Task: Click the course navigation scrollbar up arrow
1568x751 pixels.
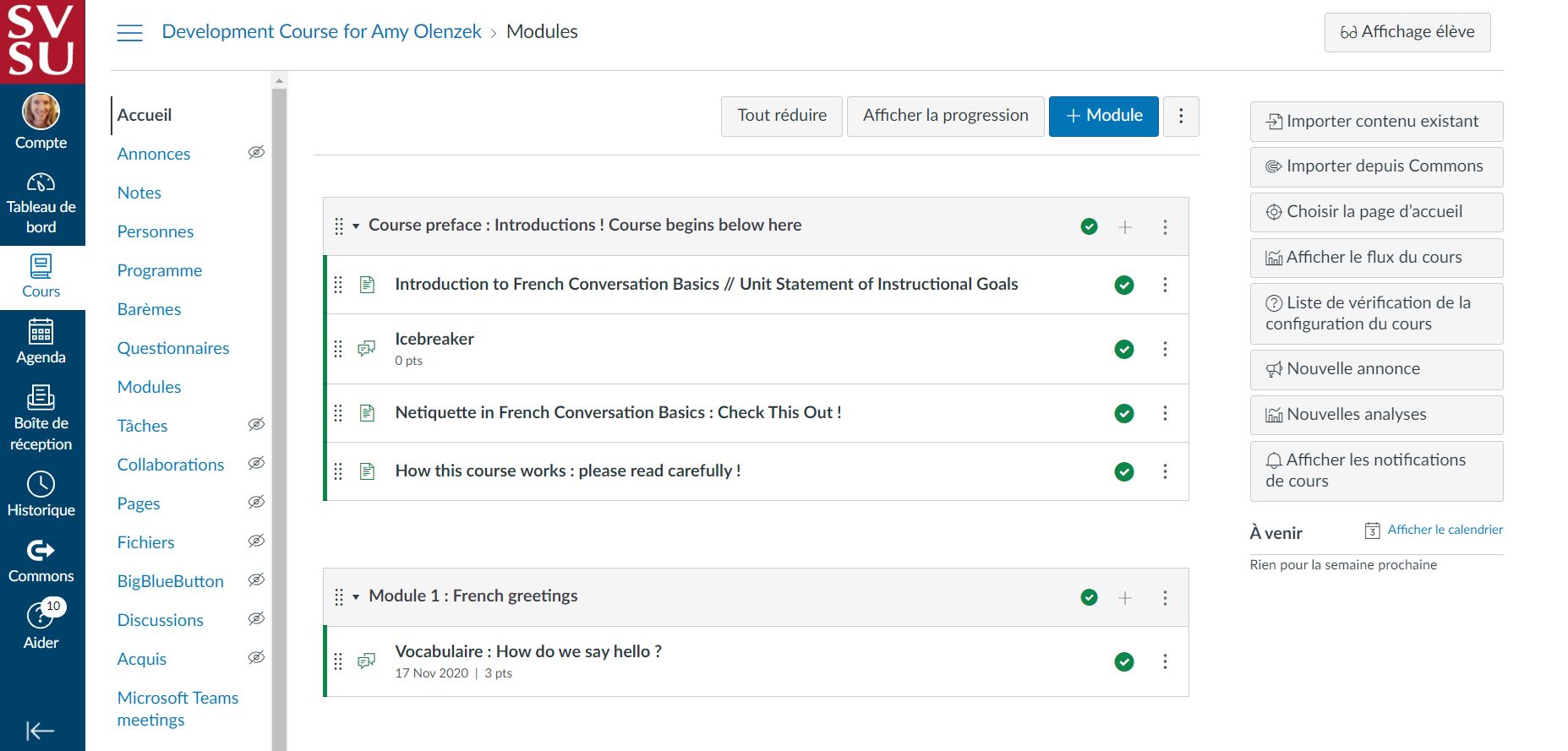Action: [x=279, y=81]
